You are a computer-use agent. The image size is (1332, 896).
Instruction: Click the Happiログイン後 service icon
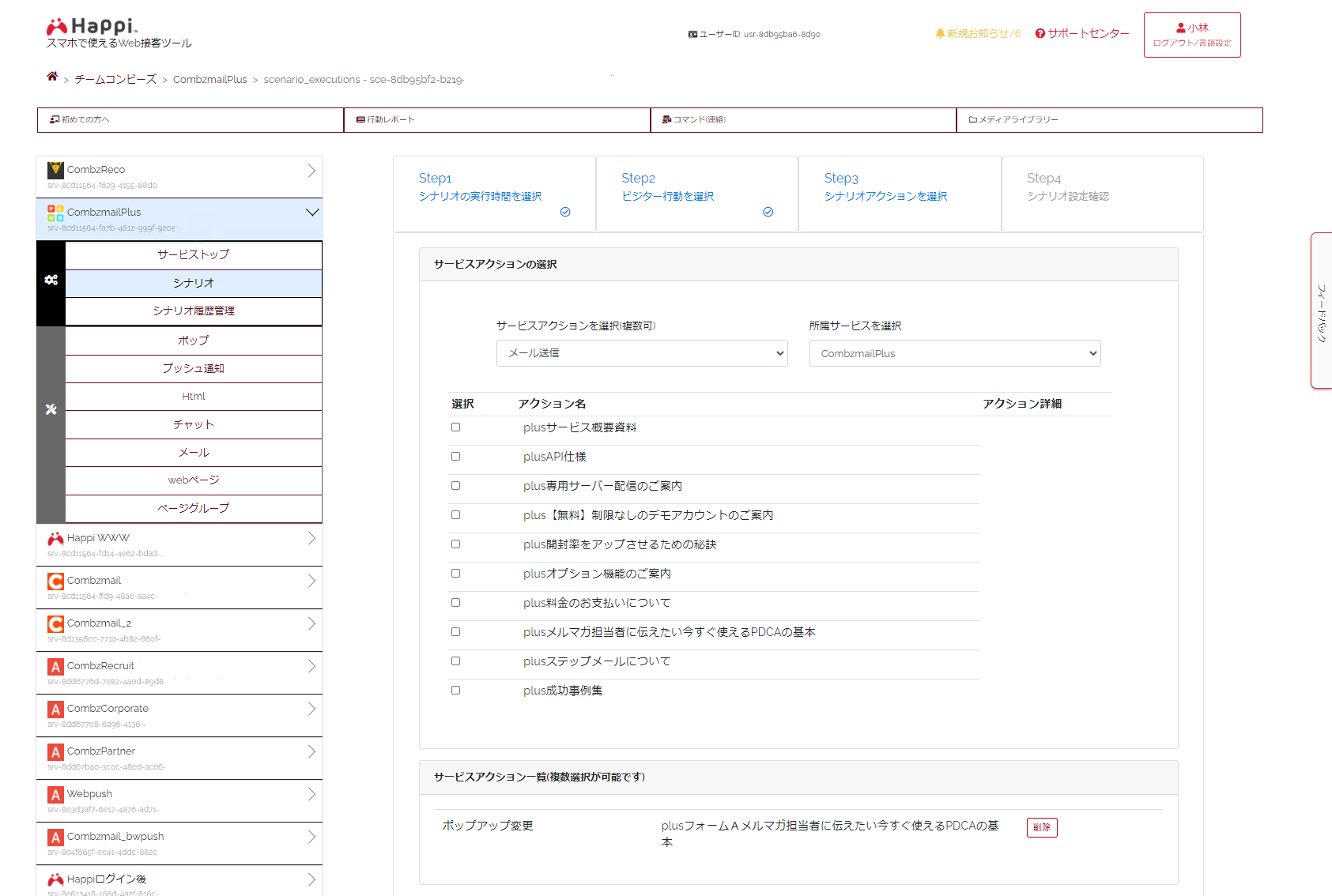[x=55, y=879]
